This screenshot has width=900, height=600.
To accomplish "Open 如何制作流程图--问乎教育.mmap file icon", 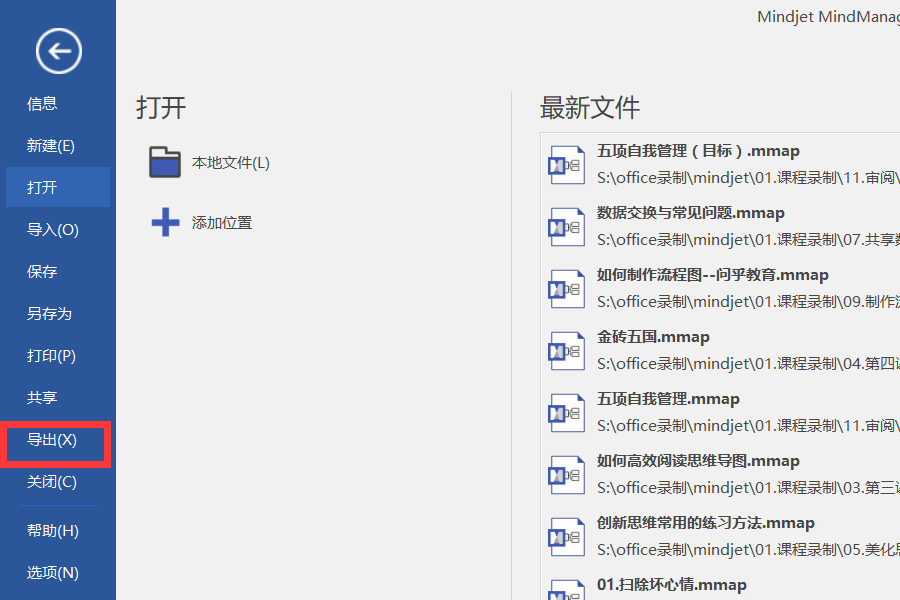I will coord(566,287).
